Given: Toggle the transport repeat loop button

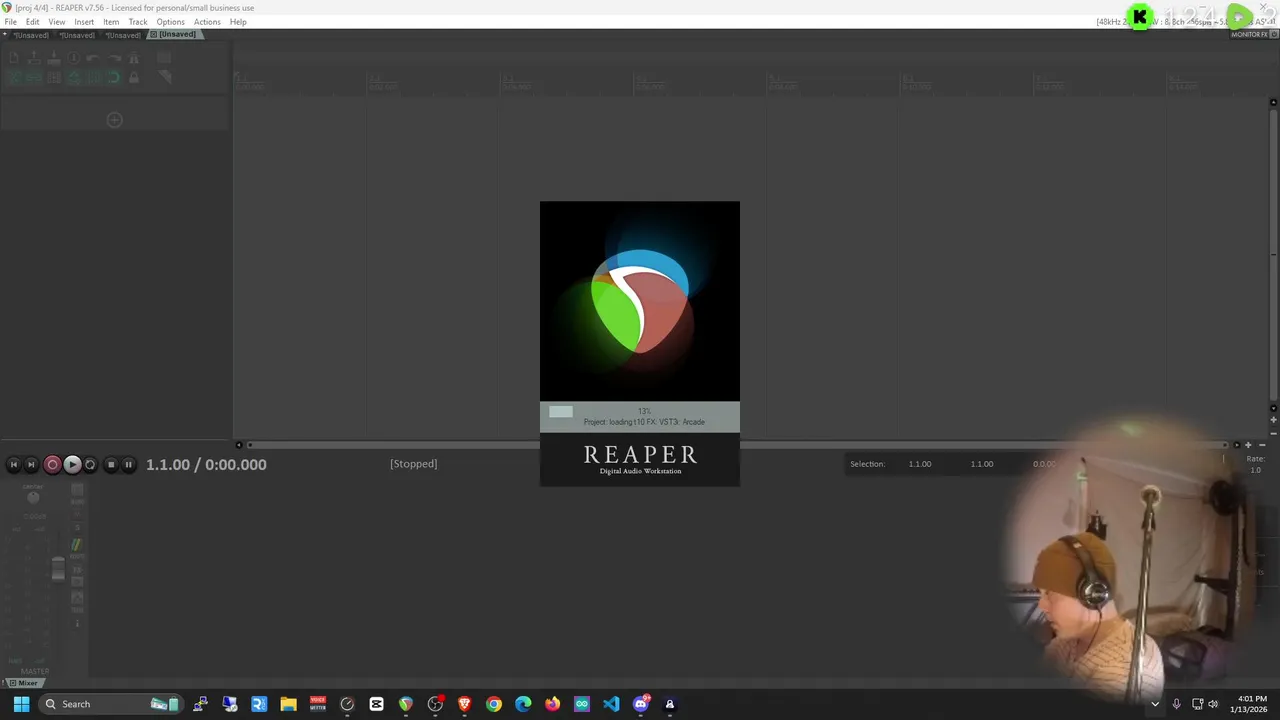Looking at the screenshot, I should tap(90, 464).
